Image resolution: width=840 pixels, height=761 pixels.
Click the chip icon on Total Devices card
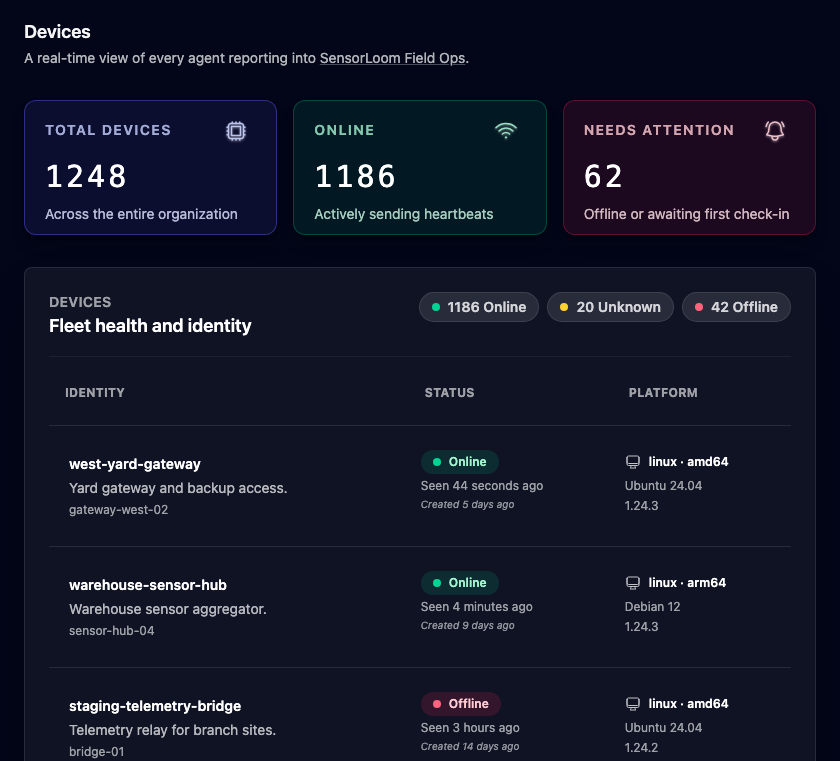coord(235,131)
